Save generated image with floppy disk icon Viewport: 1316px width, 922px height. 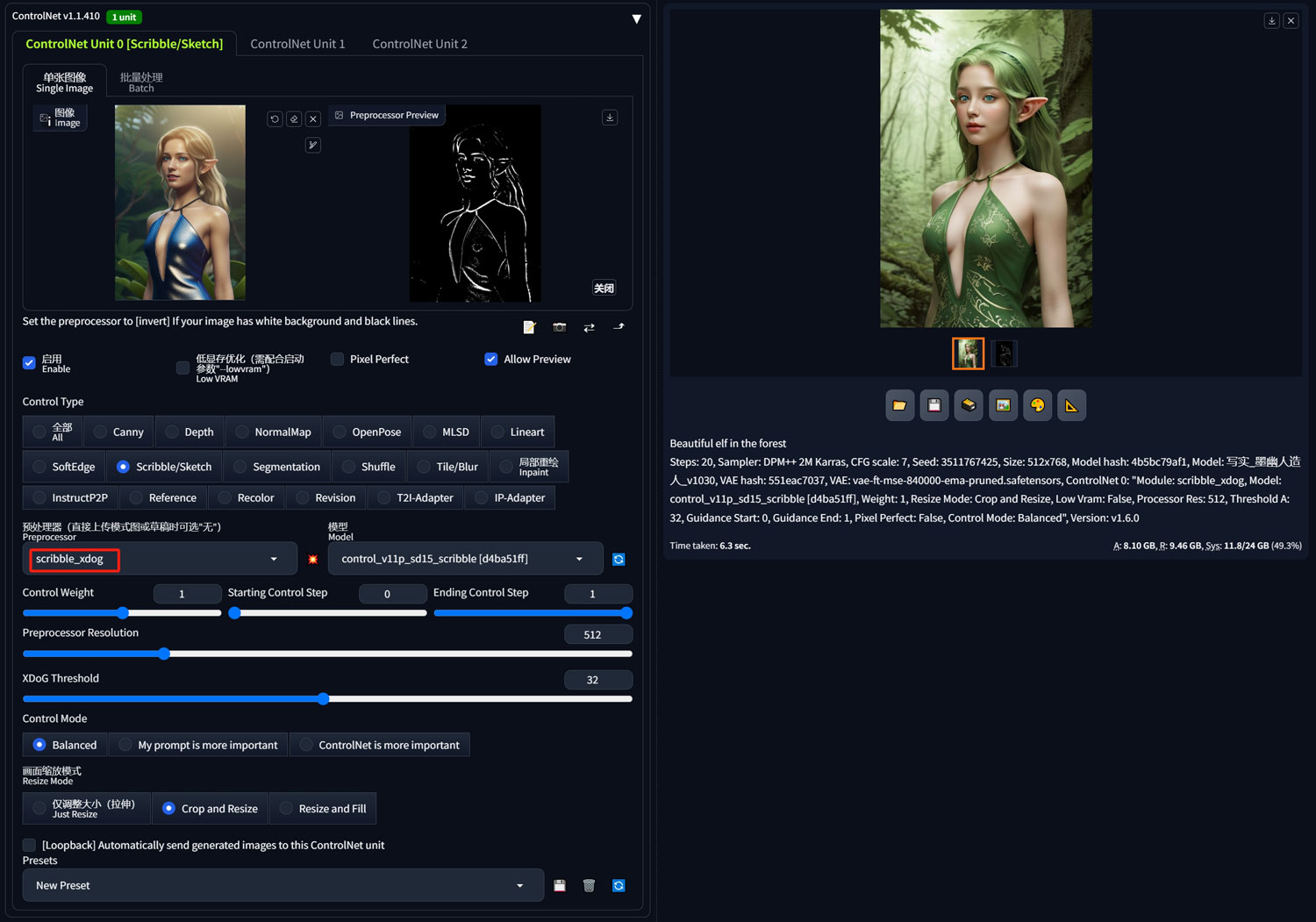(934, 405)
